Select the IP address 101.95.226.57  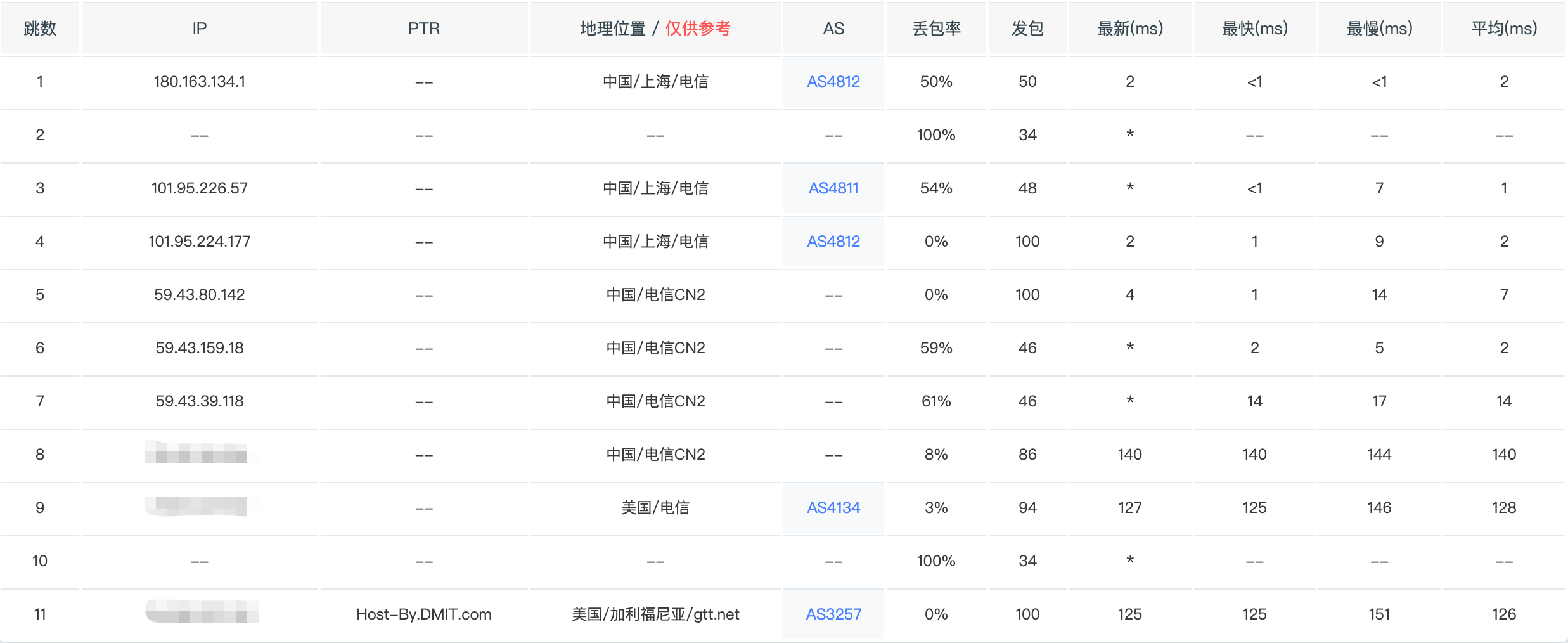point(199,188)
